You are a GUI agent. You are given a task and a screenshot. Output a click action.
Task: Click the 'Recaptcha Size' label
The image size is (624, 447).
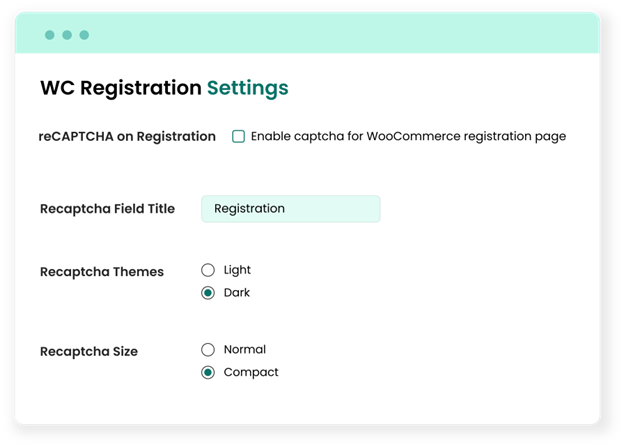tap(89, 352)
